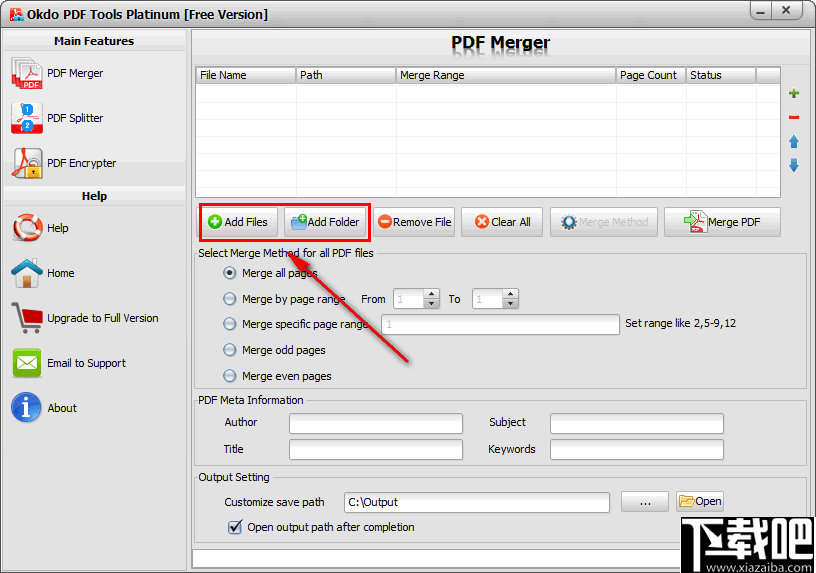Click the Home house icon

27,273
